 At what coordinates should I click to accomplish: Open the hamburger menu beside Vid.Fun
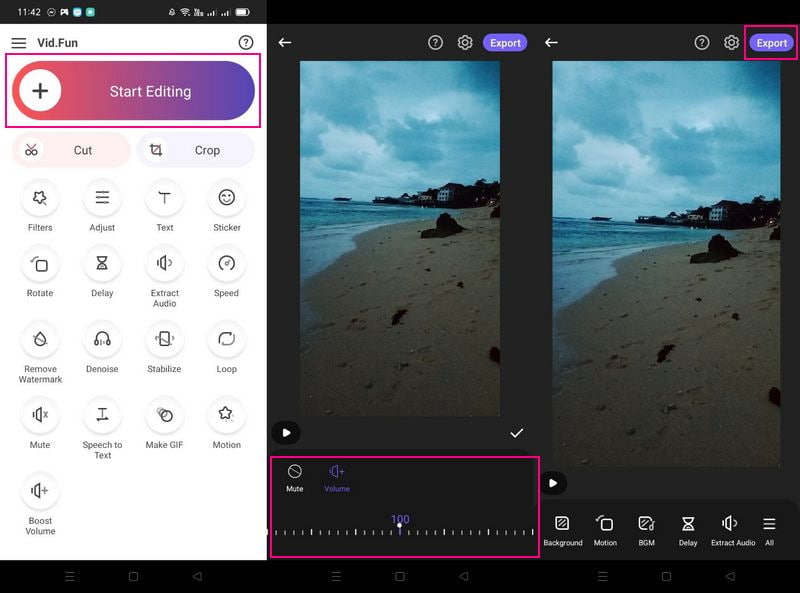tap(19, 43)
